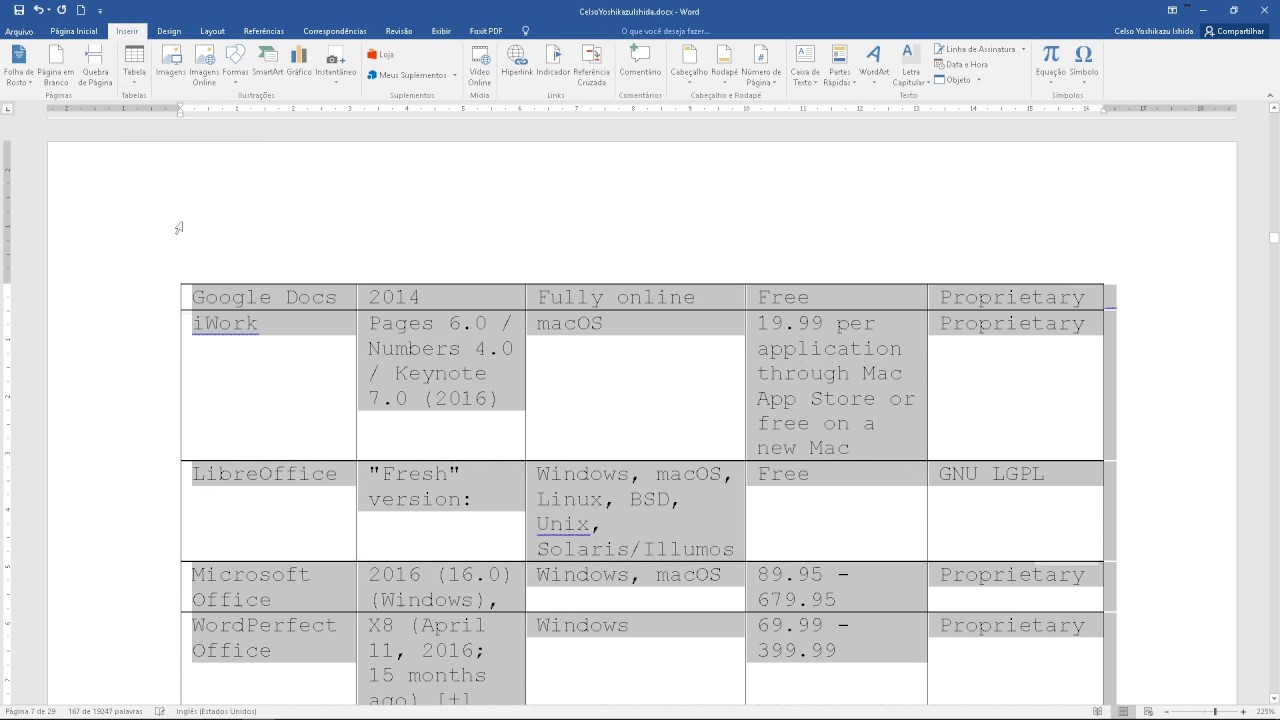Open the Foxit PDF tab
The image size is (1280, 720).
click(x=486, y=31)
